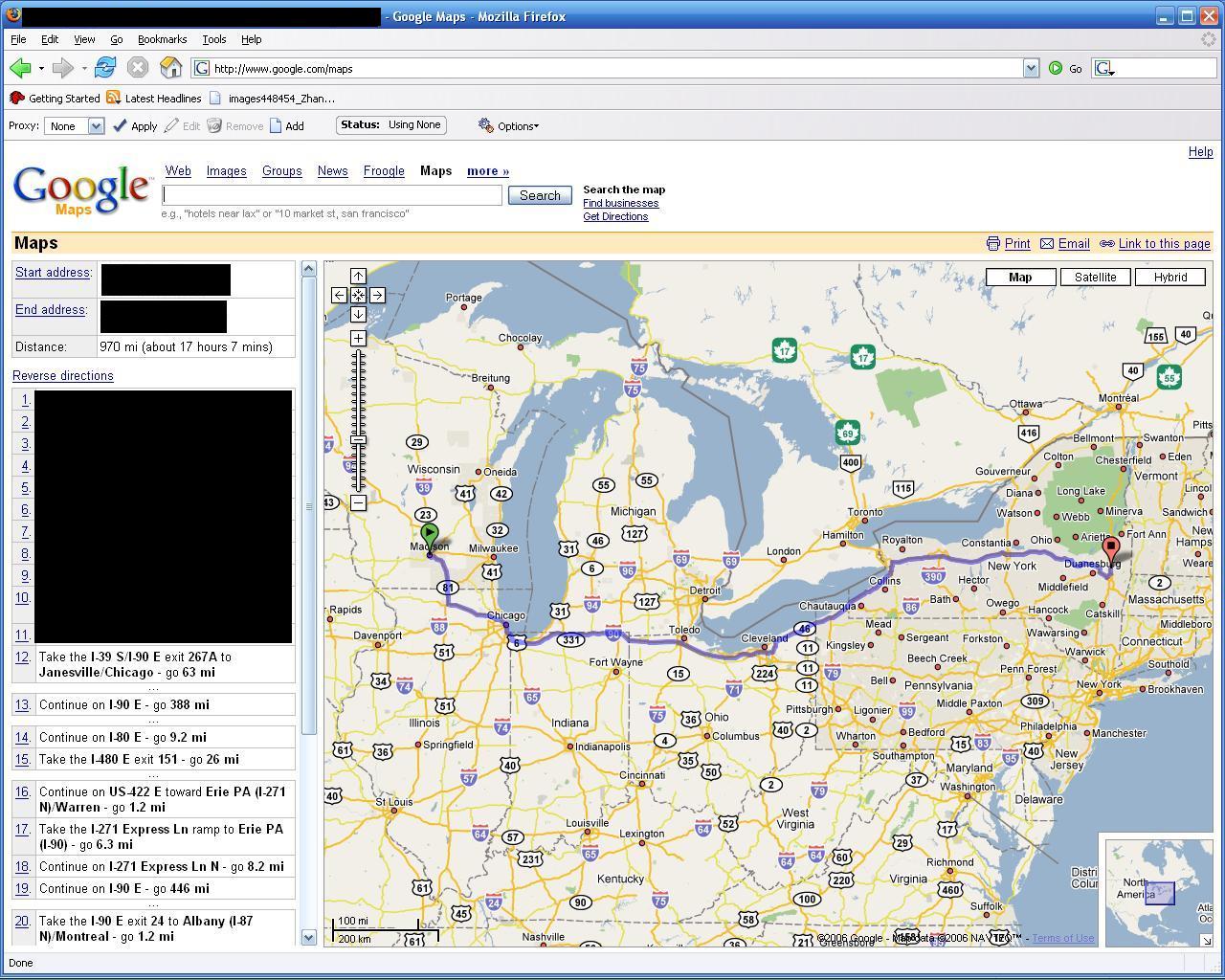1225x980 pixels.
Task: Pan the map left with the arrow
Action: click(339, 295)
